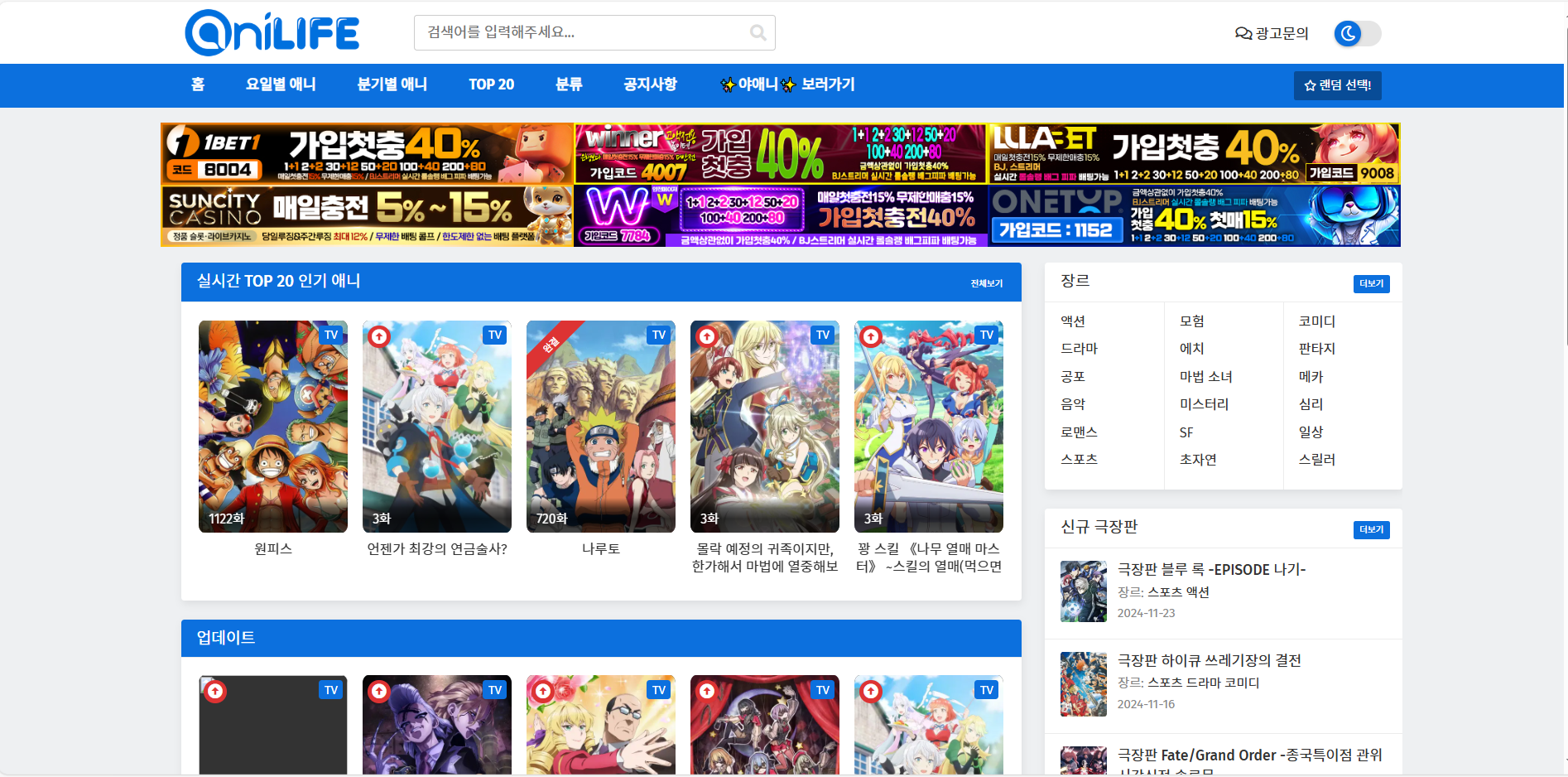Open the 블루 록 movie thumbnail

(x=1084, y=591)
